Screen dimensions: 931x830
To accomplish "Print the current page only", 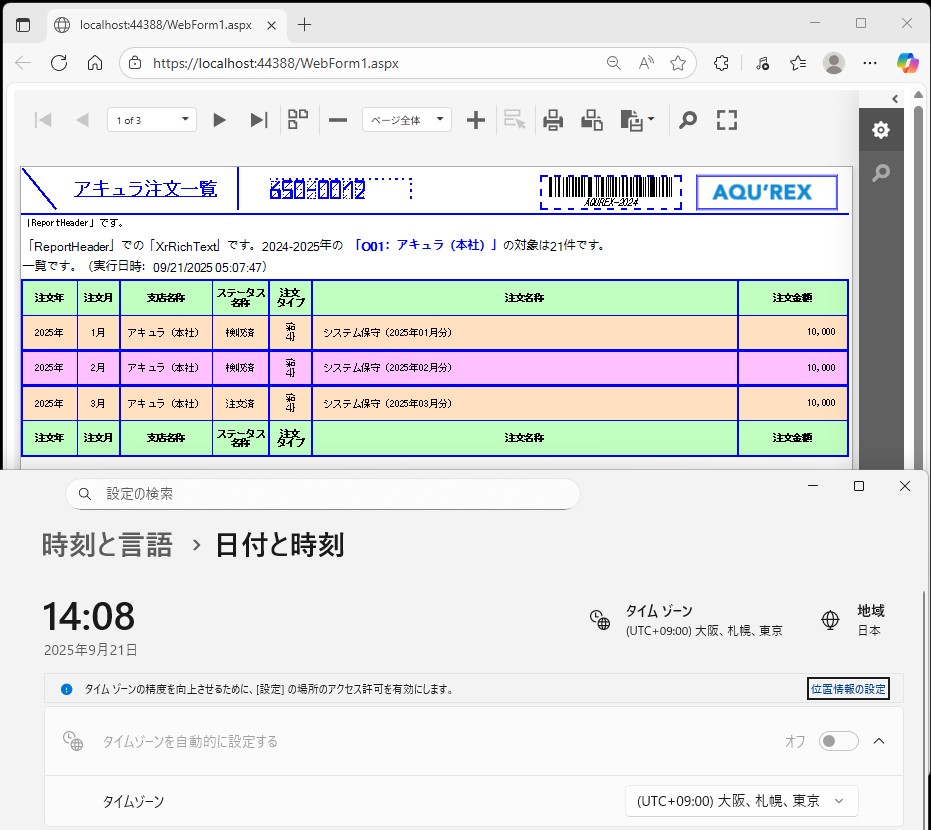I will point(592,120).
